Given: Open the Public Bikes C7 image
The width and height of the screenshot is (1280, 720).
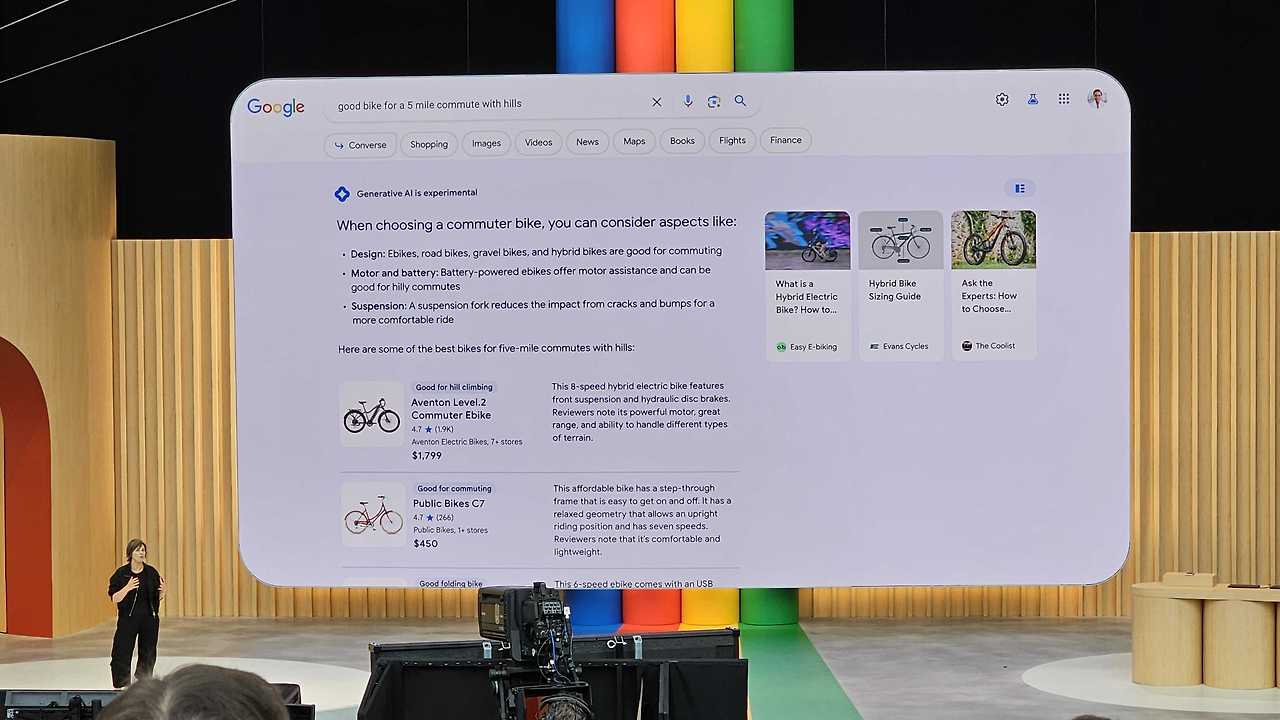Looking at the screenshot, I should pos(373,515).
